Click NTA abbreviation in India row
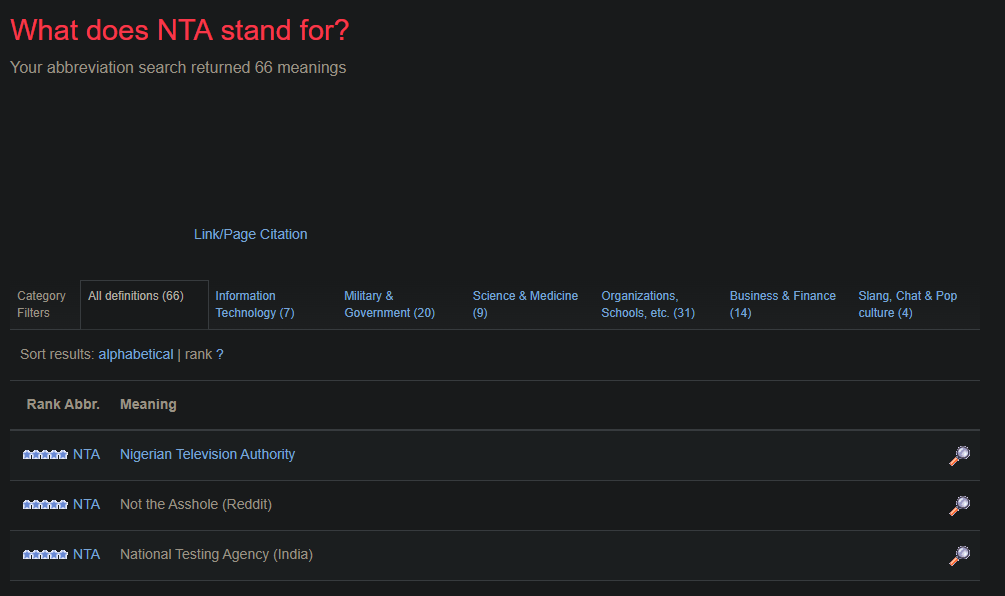Image resolution: width=1005 pixels, height=596 pixels. 87,554
